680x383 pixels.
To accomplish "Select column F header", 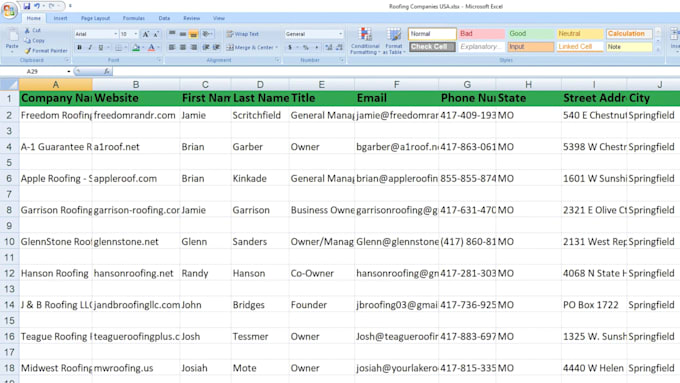I will tap(396, 85).
